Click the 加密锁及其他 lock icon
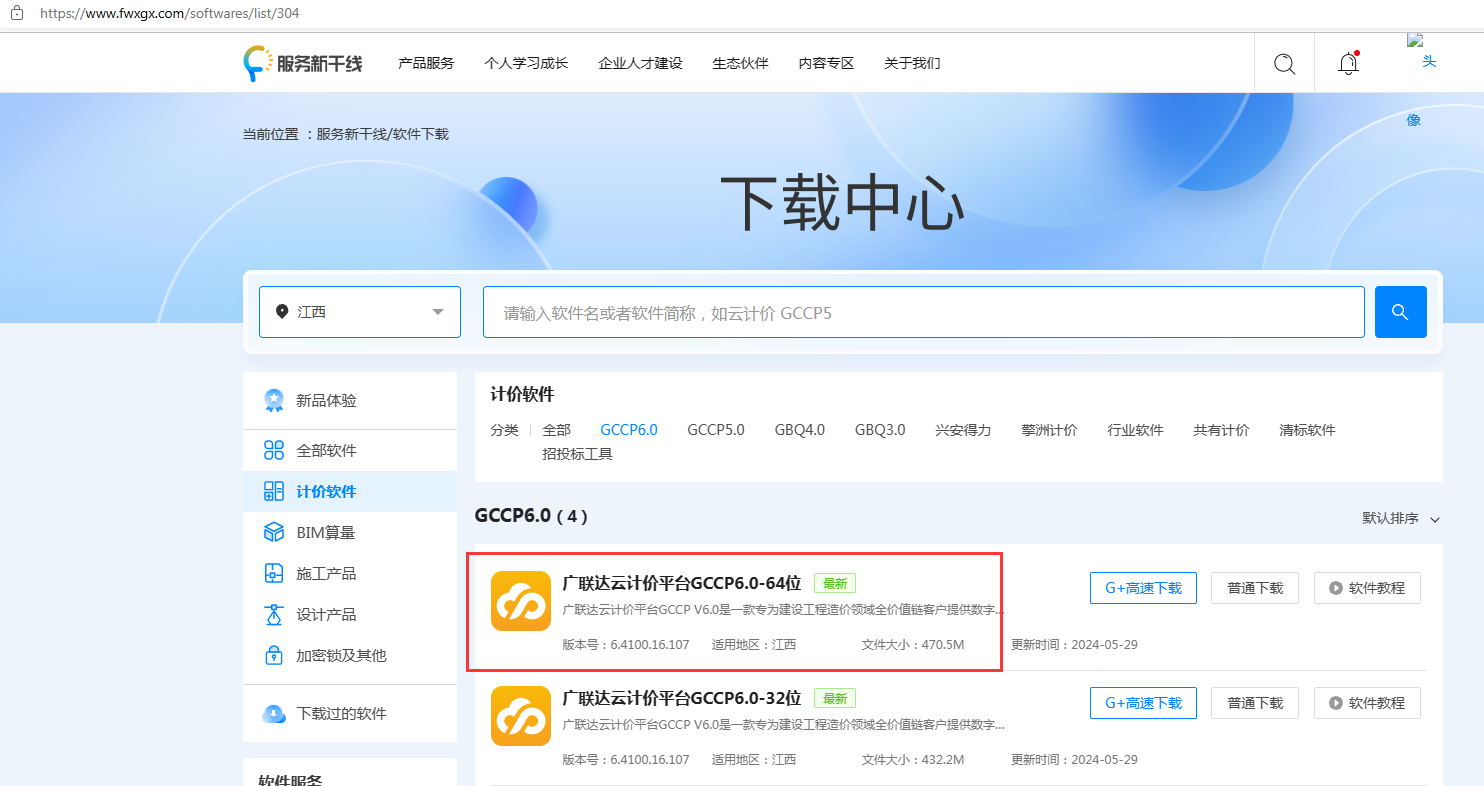The width and height of the screenshot is (1484, 786). [274, 655]
